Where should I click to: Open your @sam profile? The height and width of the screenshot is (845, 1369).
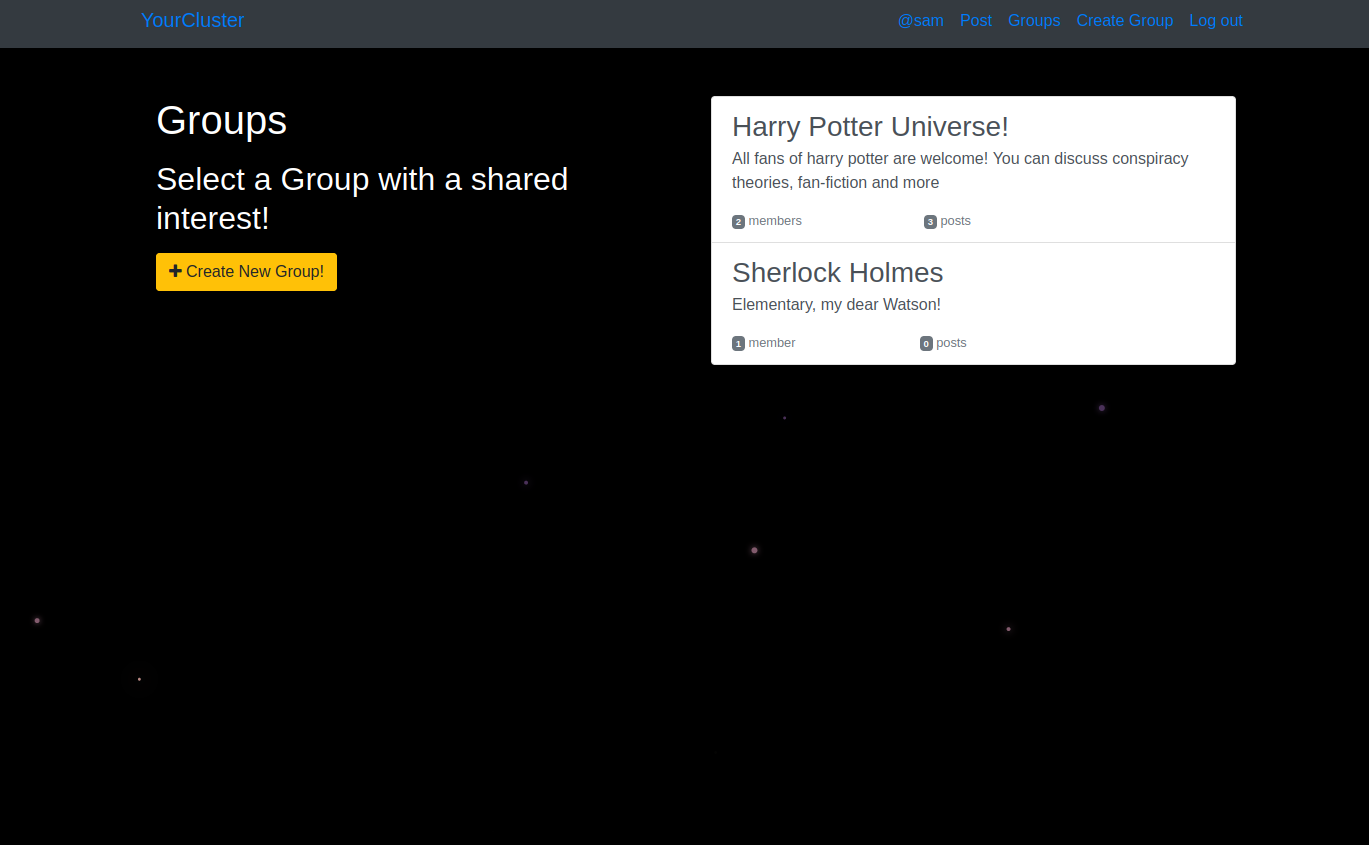(x=920, y=20)
